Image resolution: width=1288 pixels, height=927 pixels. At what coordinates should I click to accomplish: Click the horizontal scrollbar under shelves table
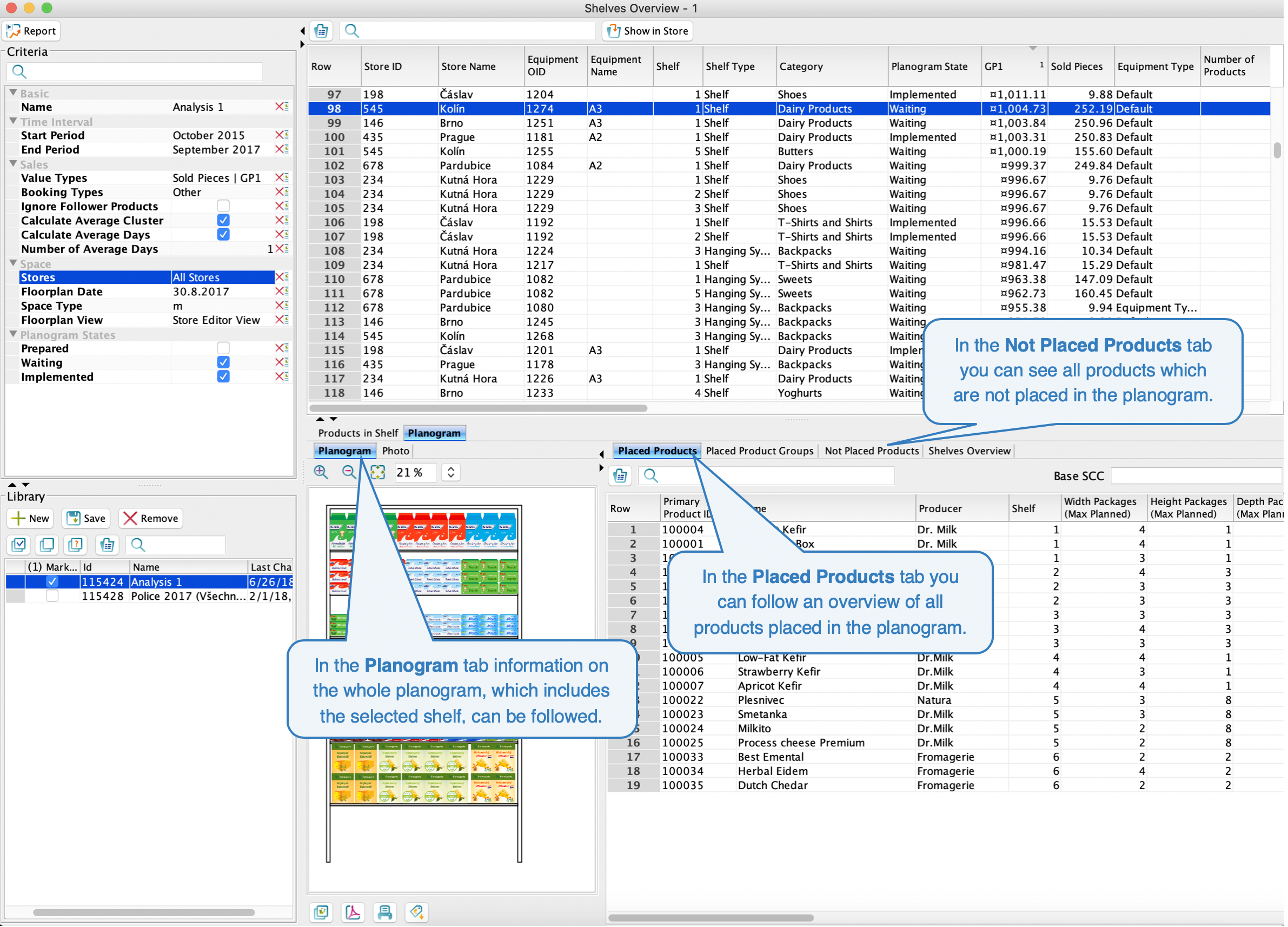(x=479, y=409)
